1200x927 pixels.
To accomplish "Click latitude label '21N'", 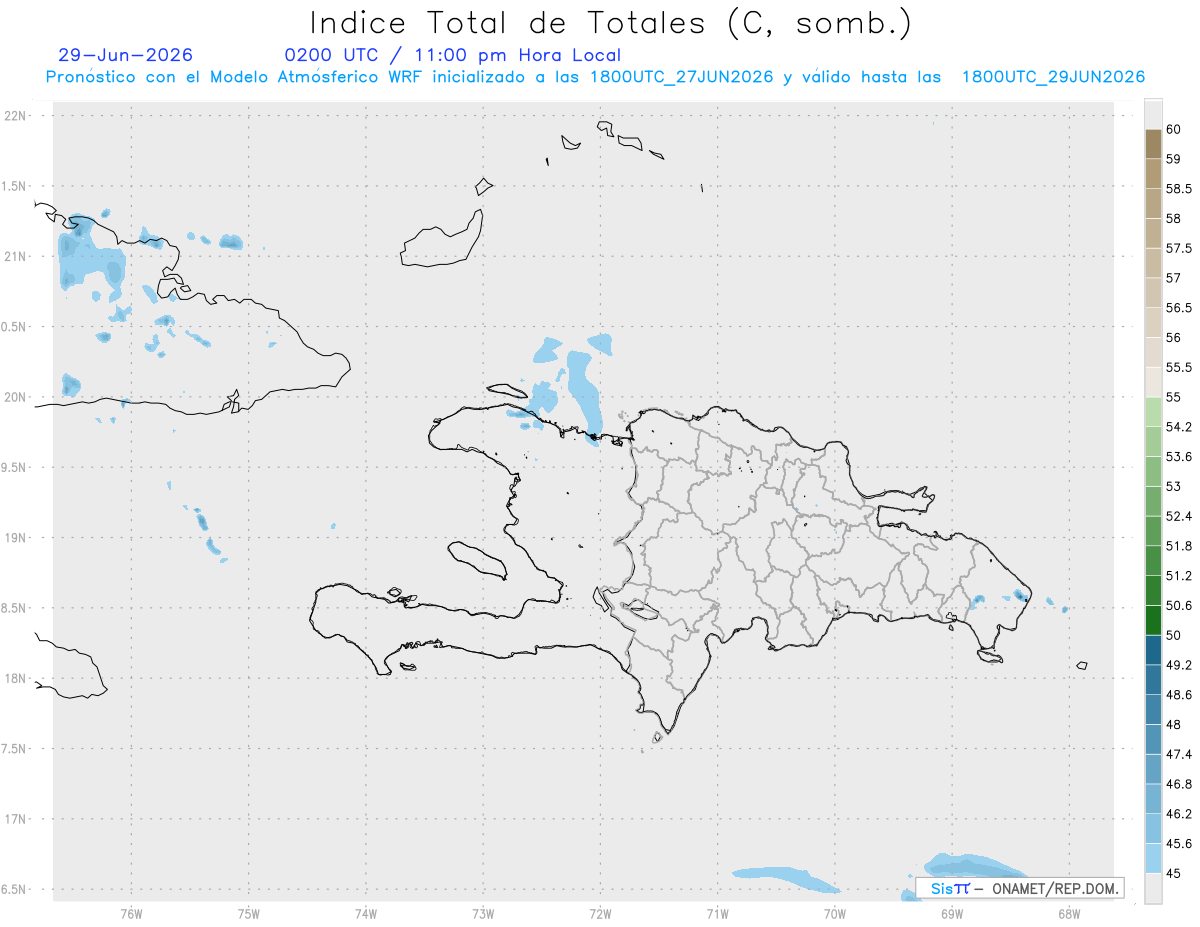I will [17, 256].
